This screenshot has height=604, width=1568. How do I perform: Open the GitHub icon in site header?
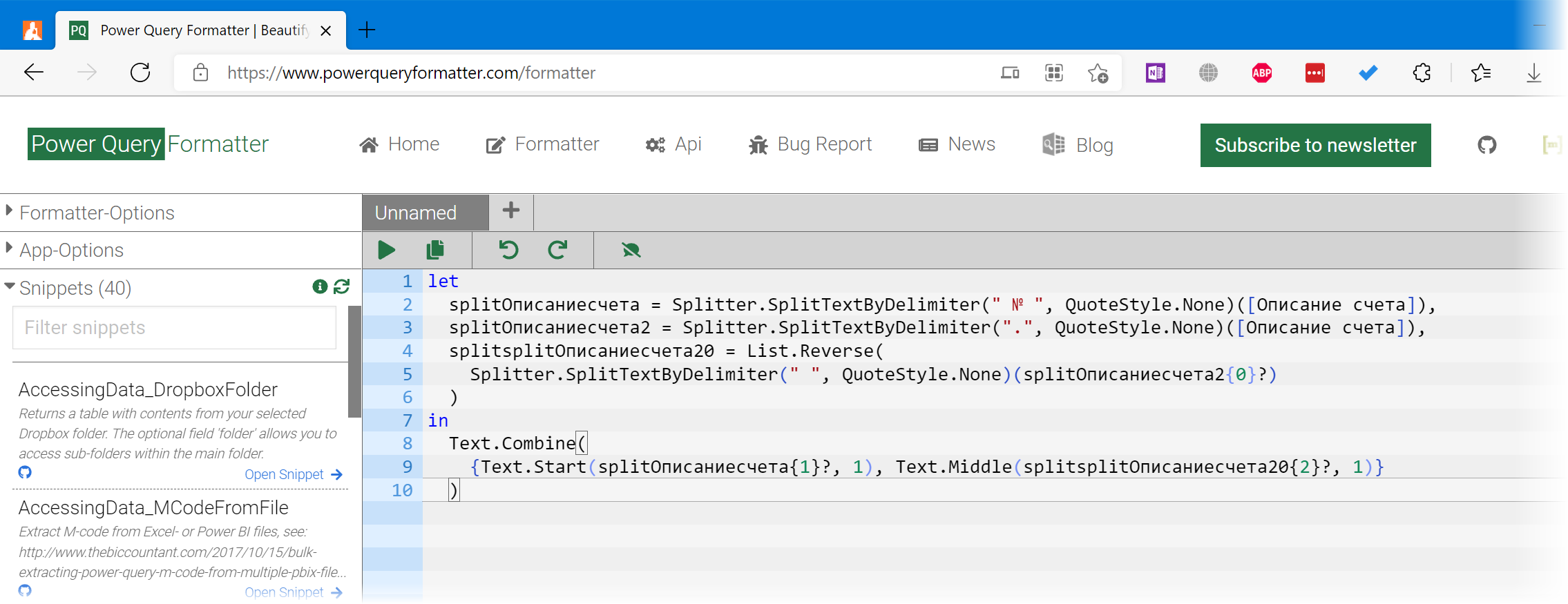tap(1487, 145)
